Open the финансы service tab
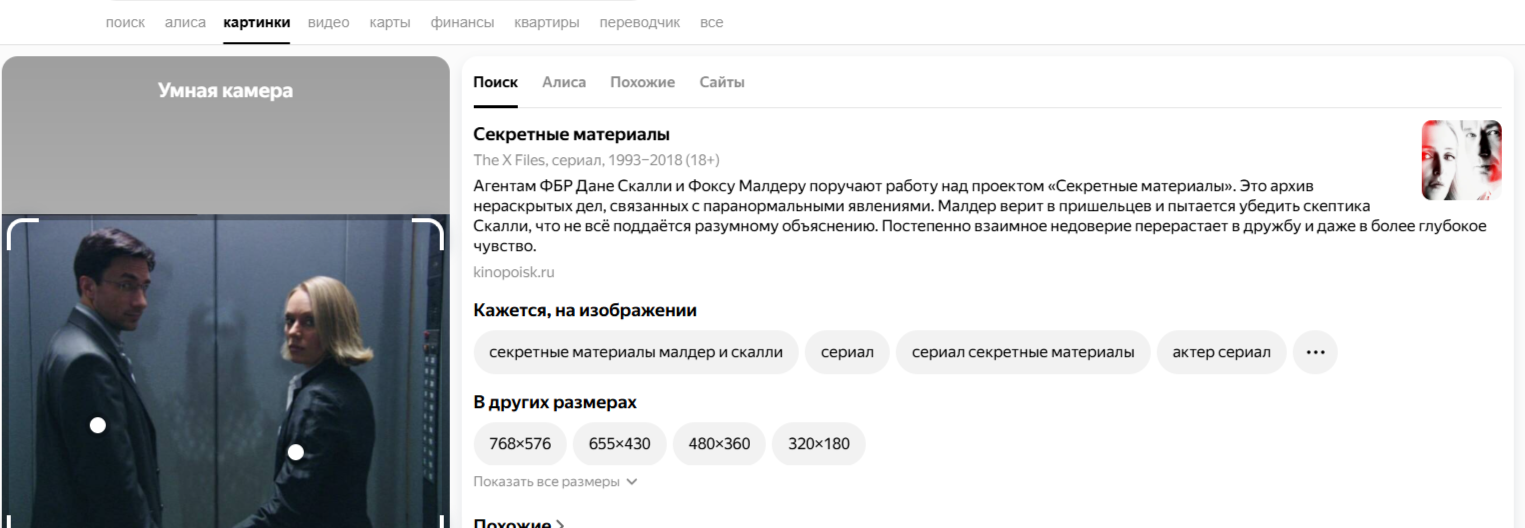The image size is (1525, 528). pyautogui.click(x=462, y=22)
